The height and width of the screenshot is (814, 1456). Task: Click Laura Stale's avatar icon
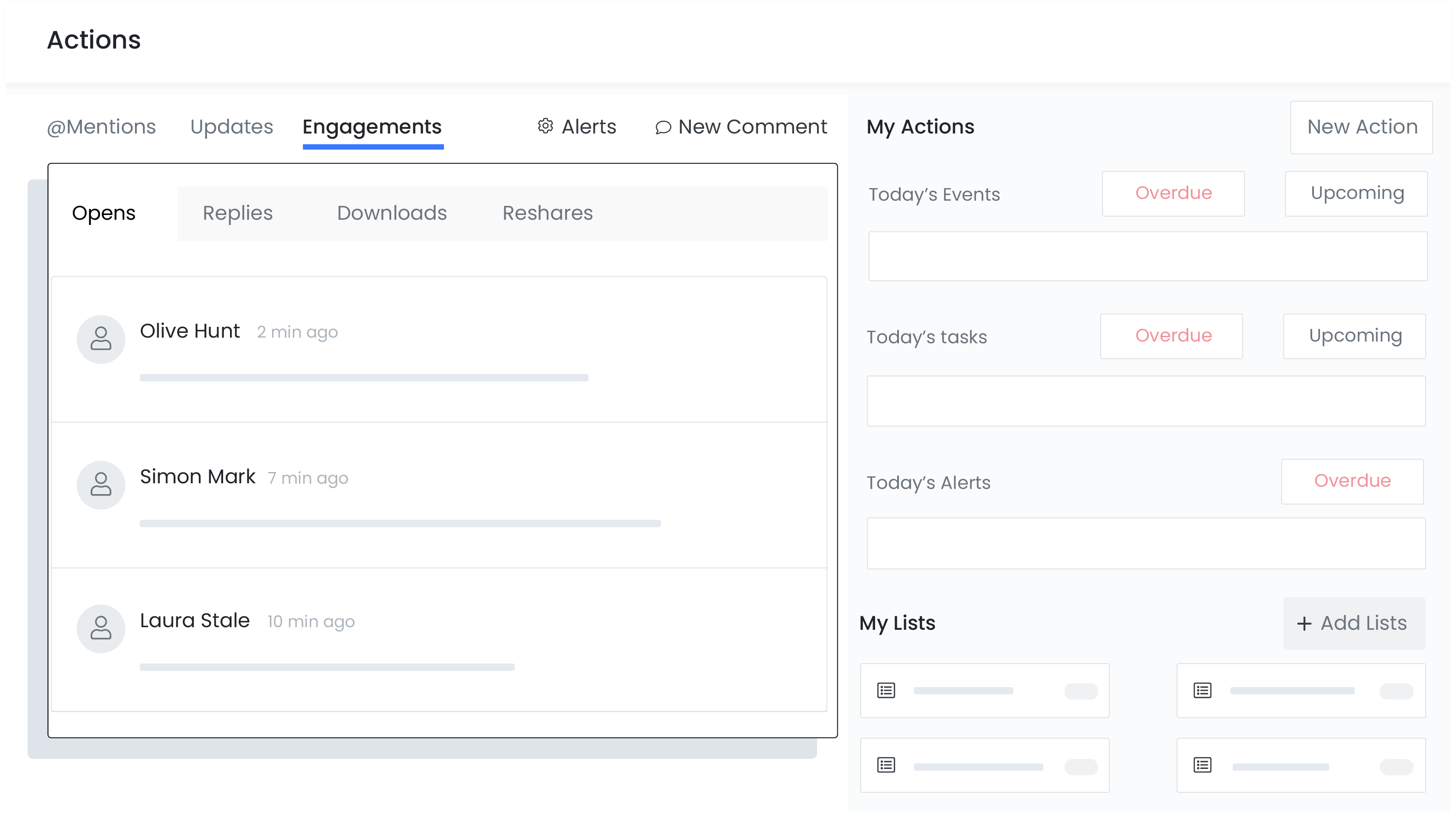click(101, 628)
